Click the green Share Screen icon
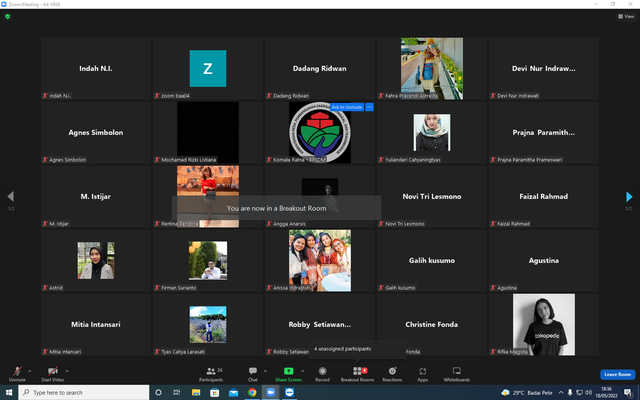Screen dimensions: 640x400 pos(288,371)
